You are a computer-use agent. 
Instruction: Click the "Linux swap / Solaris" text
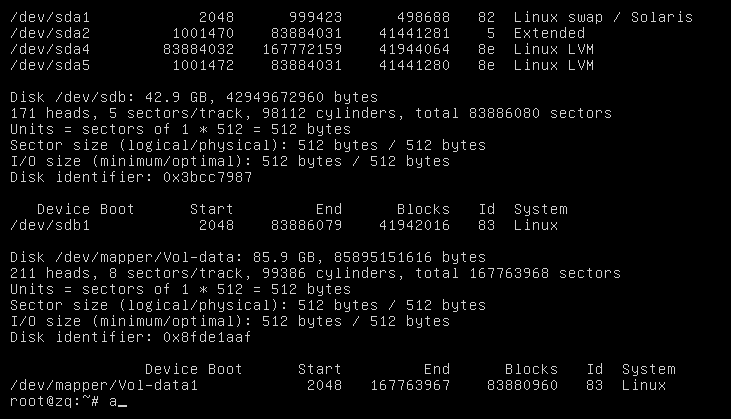616,18
